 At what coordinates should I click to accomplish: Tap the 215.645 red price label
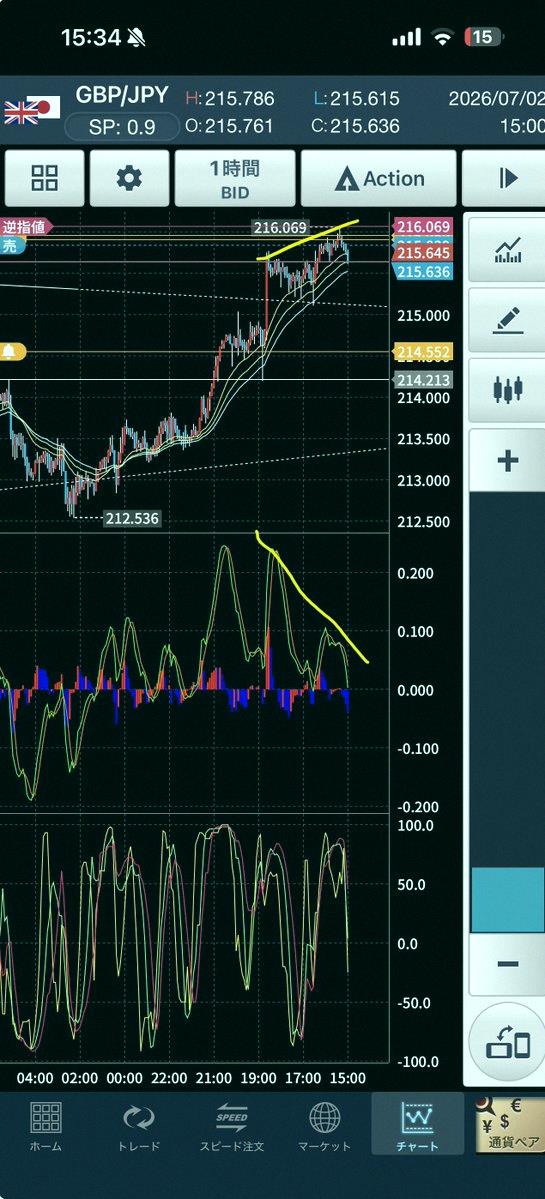coord(422,254)
